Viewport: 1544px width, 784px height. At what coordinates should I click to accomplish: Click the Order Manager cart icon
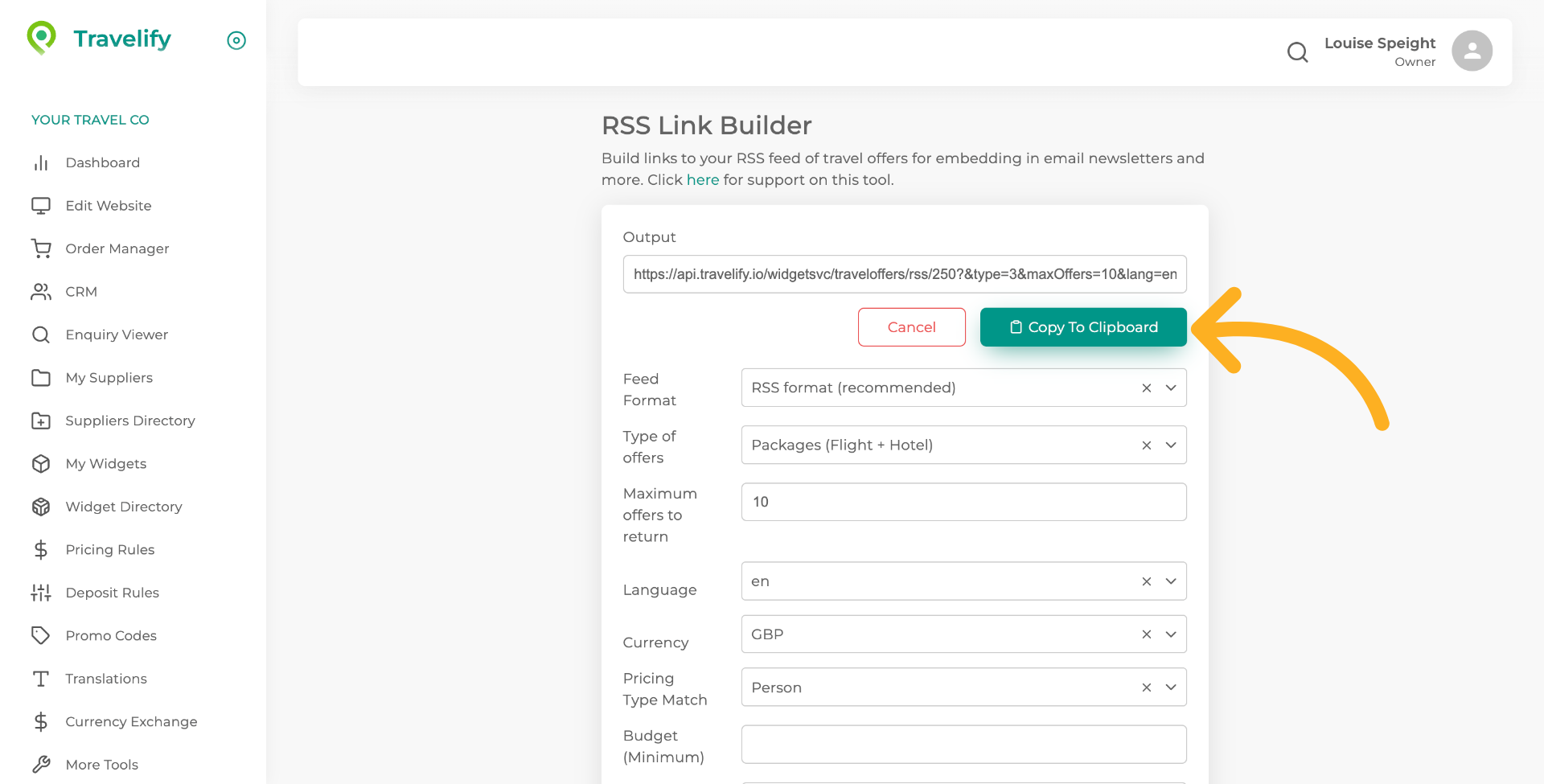point(41,248)
